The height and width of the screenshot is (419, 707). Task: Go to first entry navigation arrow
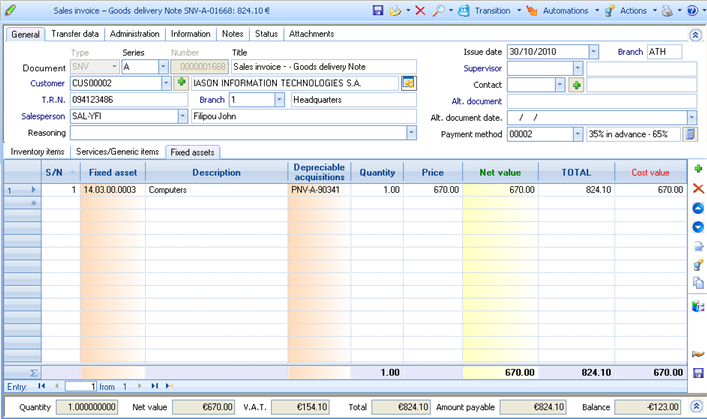click(42, 386)
